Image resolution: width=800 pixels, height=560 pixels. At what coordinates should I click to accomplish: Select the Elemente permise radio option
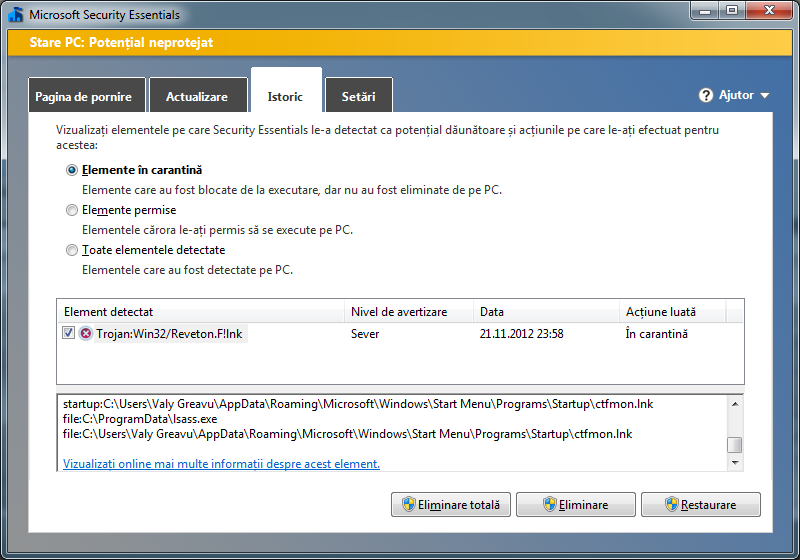[71, 210]
